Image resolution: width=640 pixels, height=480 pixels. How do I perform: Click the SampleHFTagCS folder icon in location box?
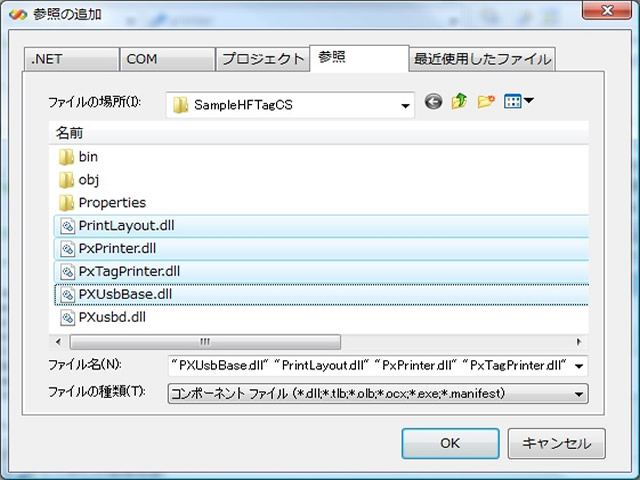[180, 105]
